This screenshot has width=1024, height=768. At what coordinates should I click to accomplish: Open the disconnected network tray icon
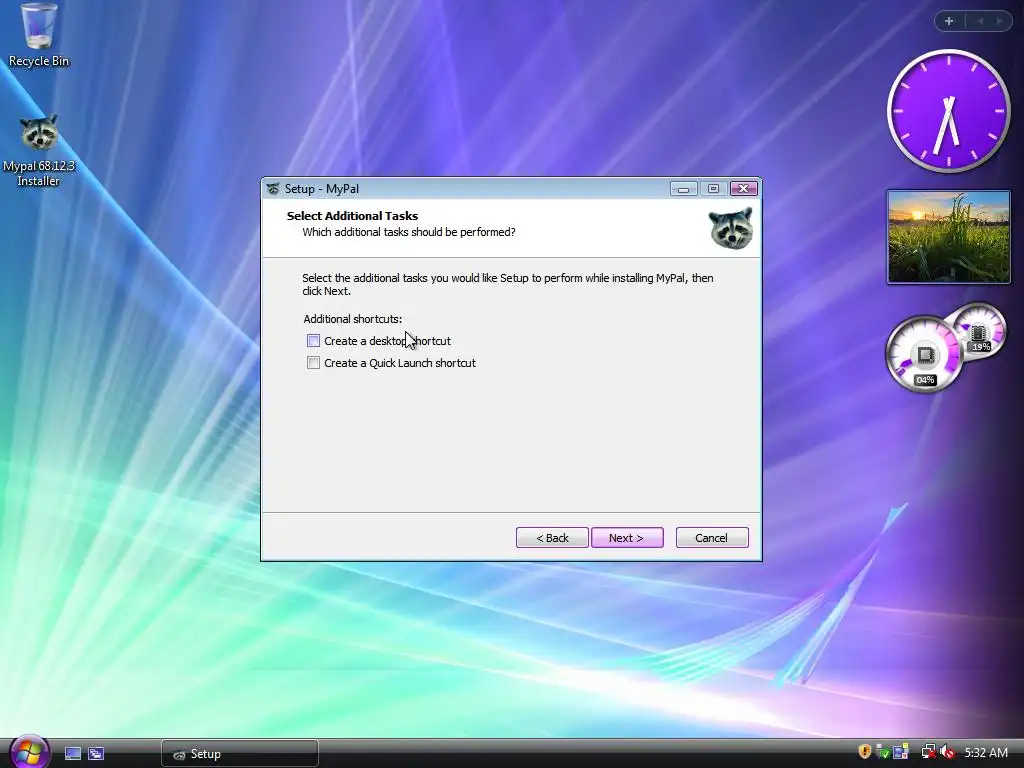point(927,752)
